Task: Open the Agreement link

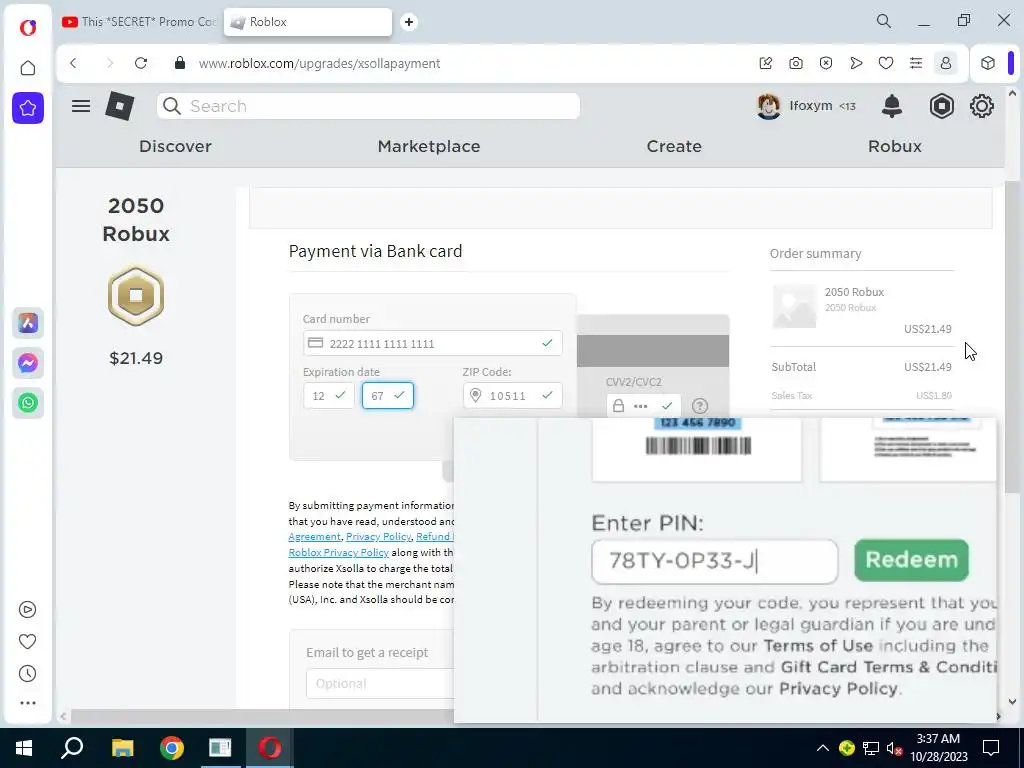Action: tap(314, 537)
